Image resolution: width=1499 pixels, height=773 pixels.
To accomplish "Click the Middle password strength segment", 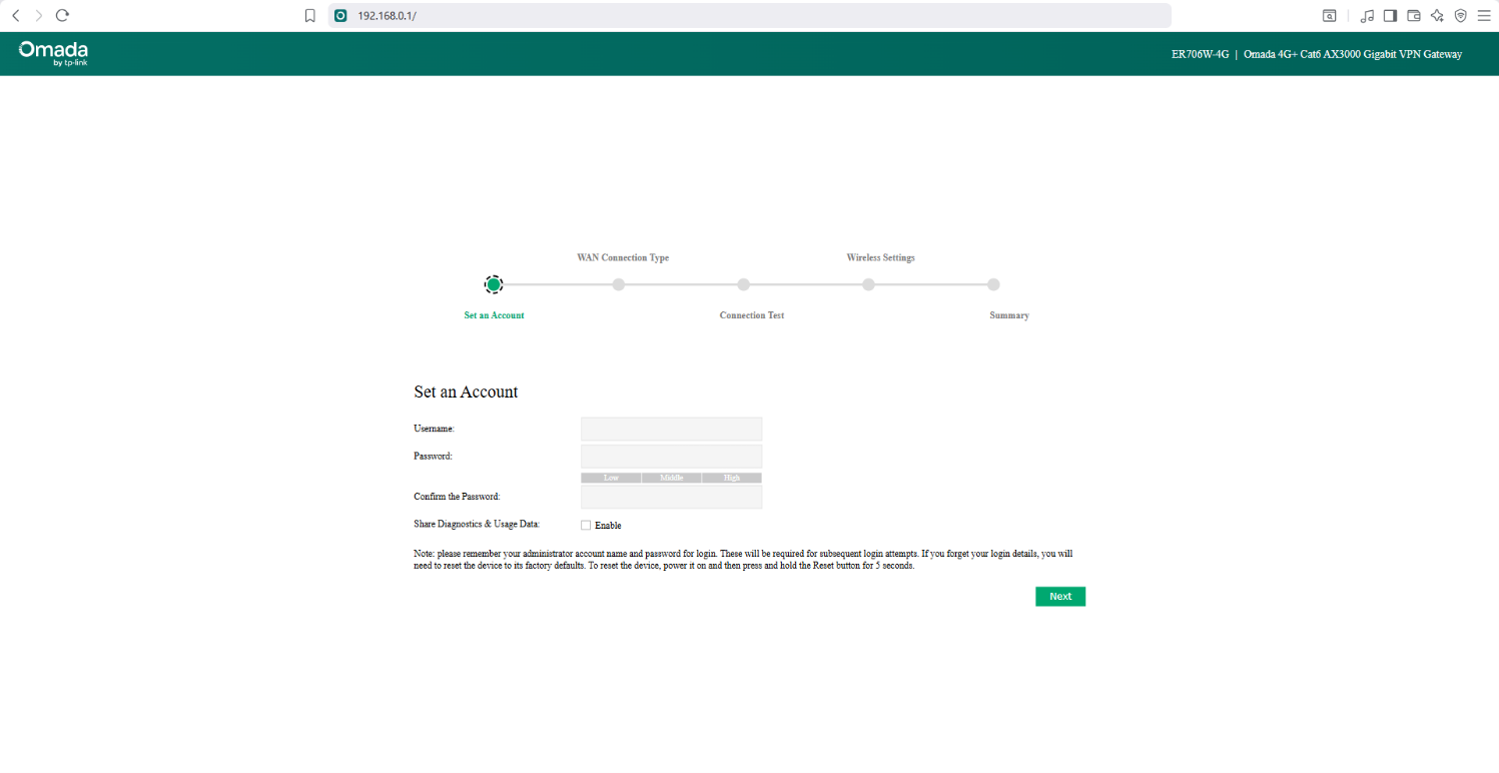I will point(672,478).
